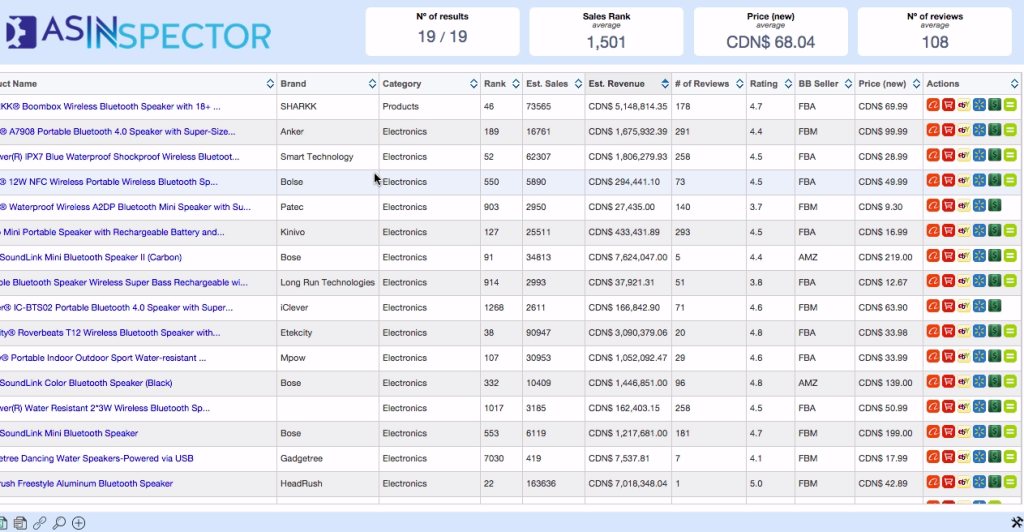Click revenue value CDN$ 27,435.00
The height and width of the screenshot is (532, 1024).
coord(621,207)
